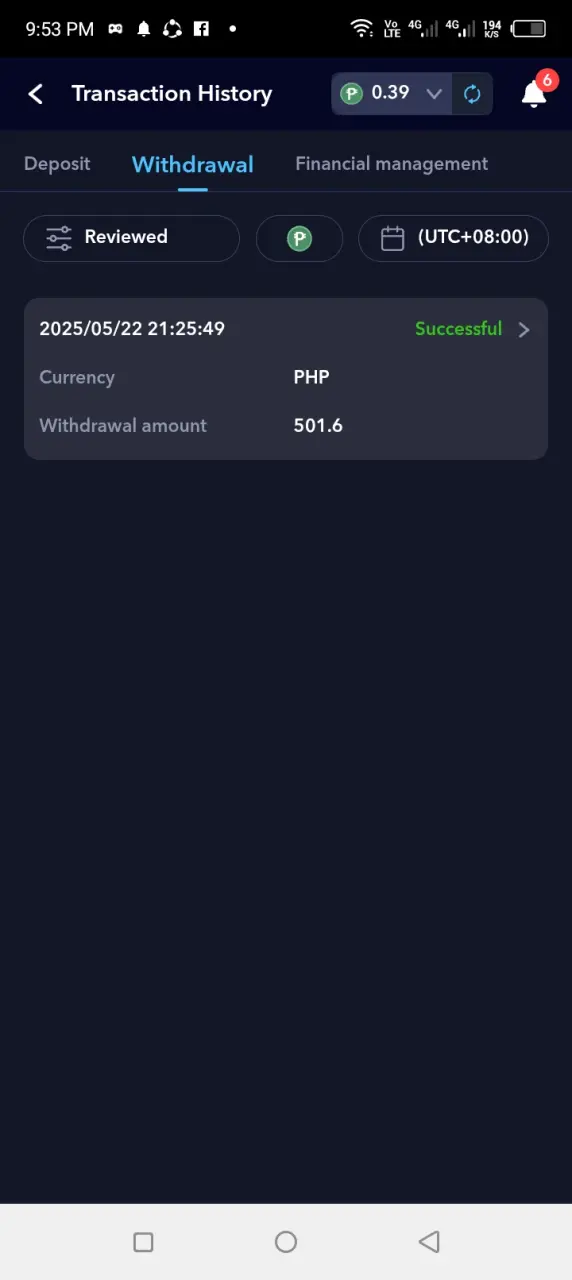This screenshot has height=1280, width=572.
Task: Tap the 501.6 withdrawal amount value
Action: [318, 426]
